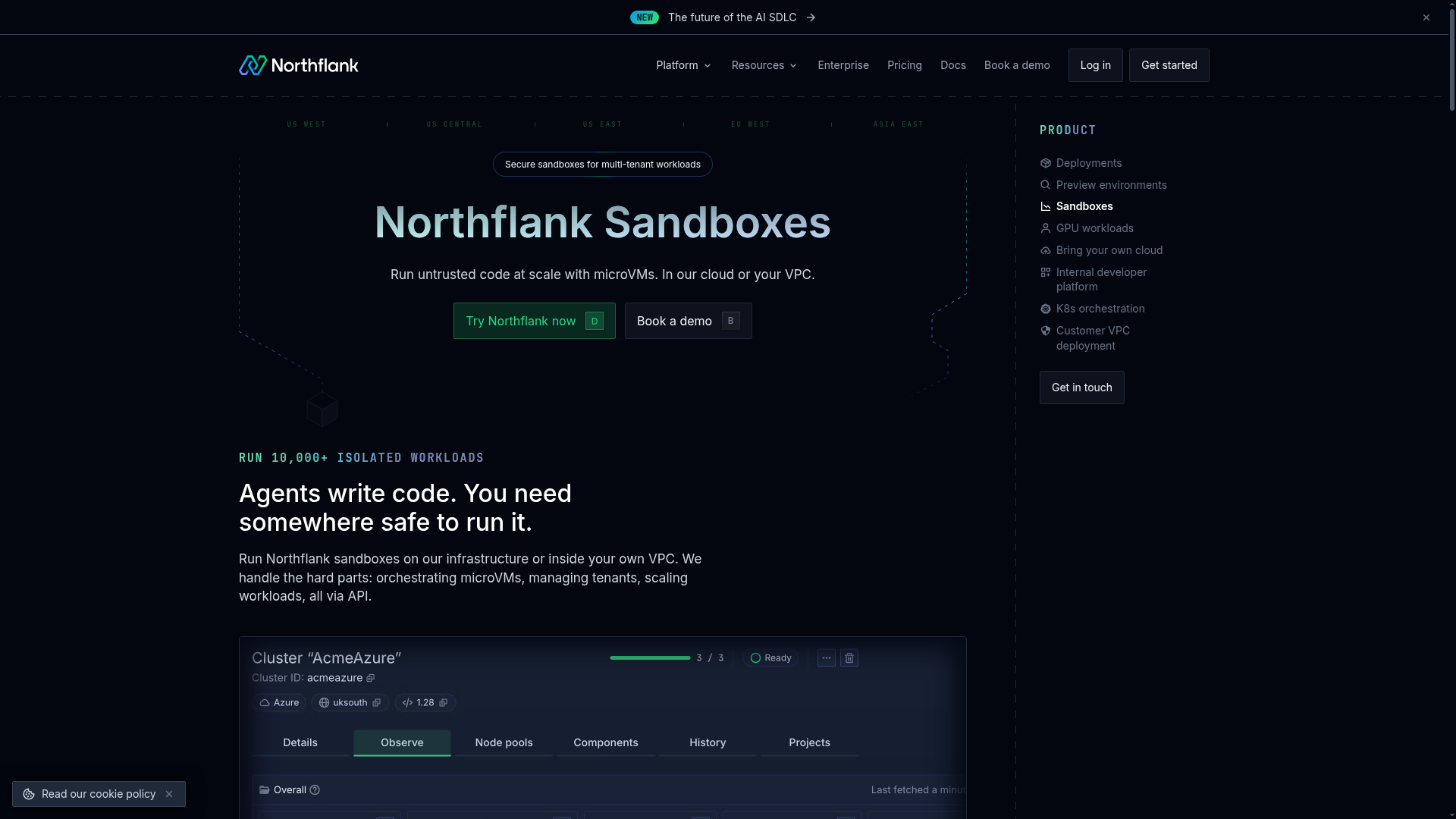
Task: Click the code icon beside 1.28
Action: (407, 703)
